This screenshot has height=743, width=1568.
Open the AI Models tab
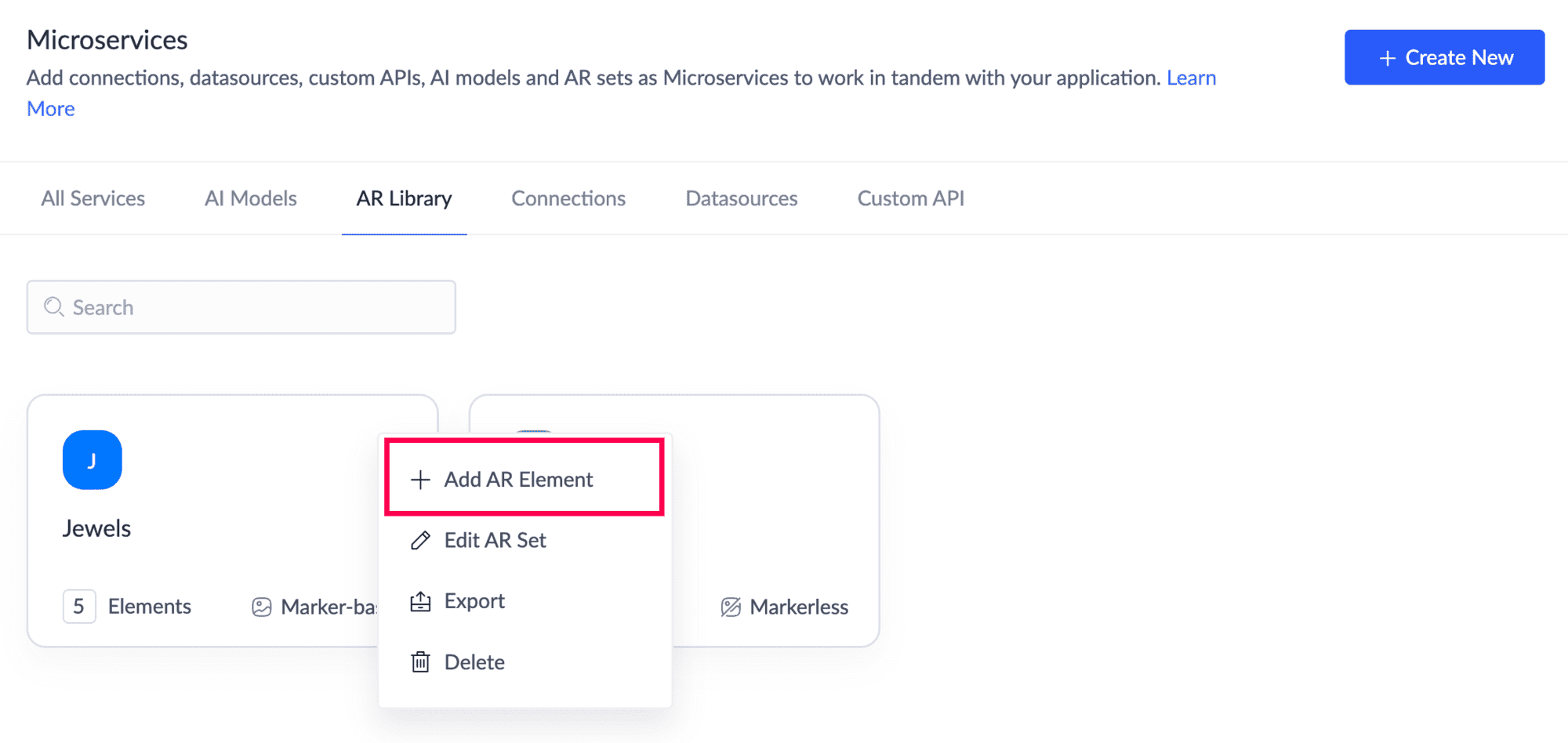(251, 199)
